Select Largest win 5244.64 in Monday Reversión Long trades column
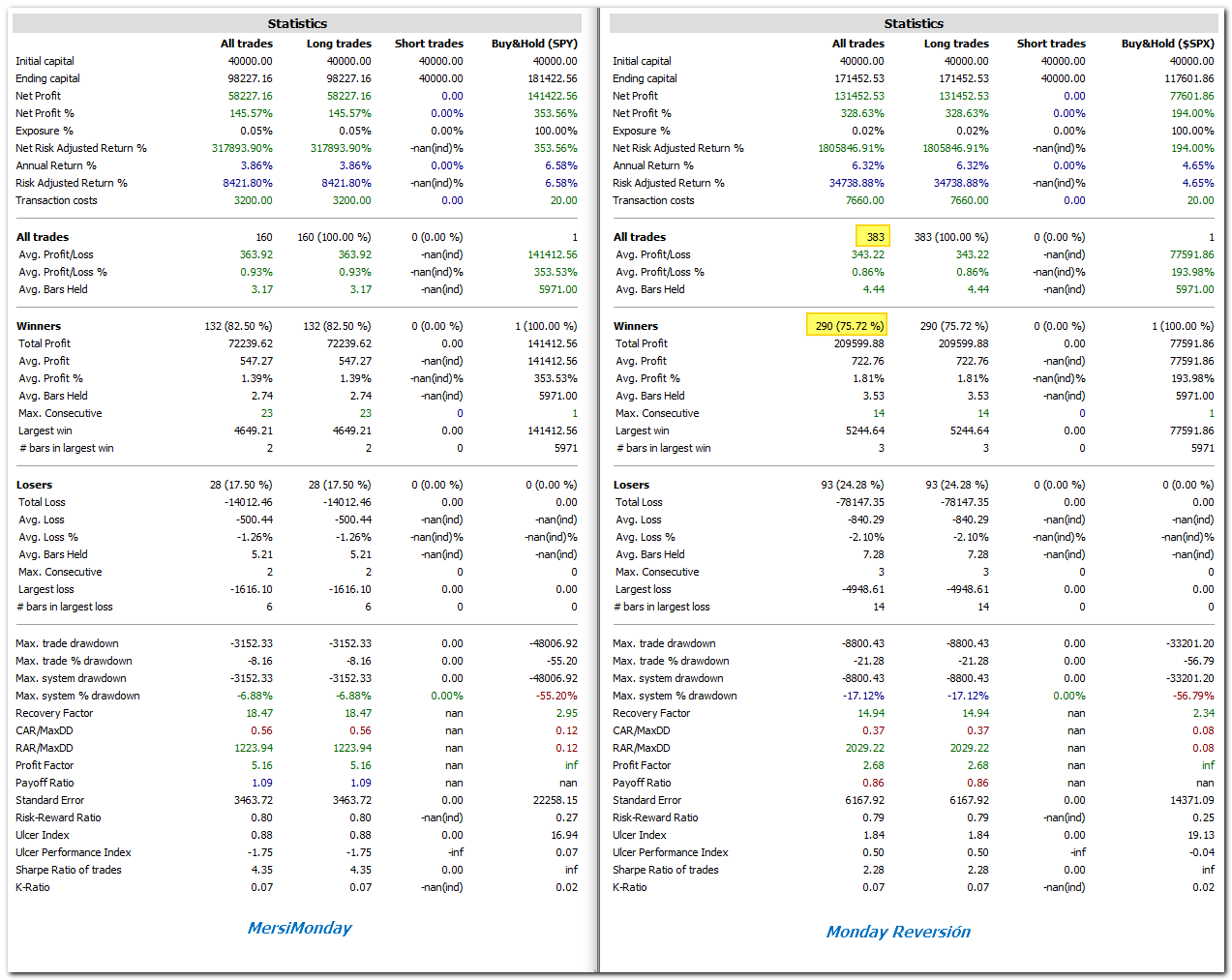The image size is (1232, 980). [x=970, y=431]
